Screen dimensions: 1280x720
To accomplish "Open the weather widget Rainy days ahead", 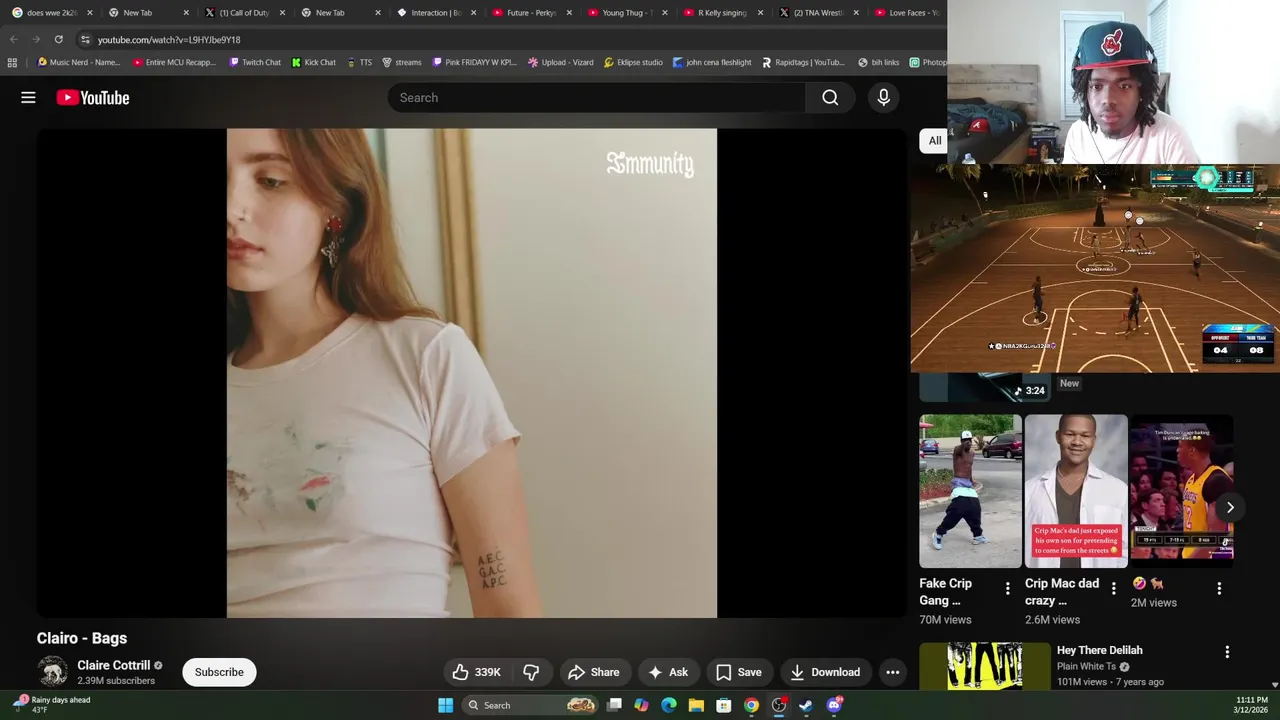I will point(52,705).
